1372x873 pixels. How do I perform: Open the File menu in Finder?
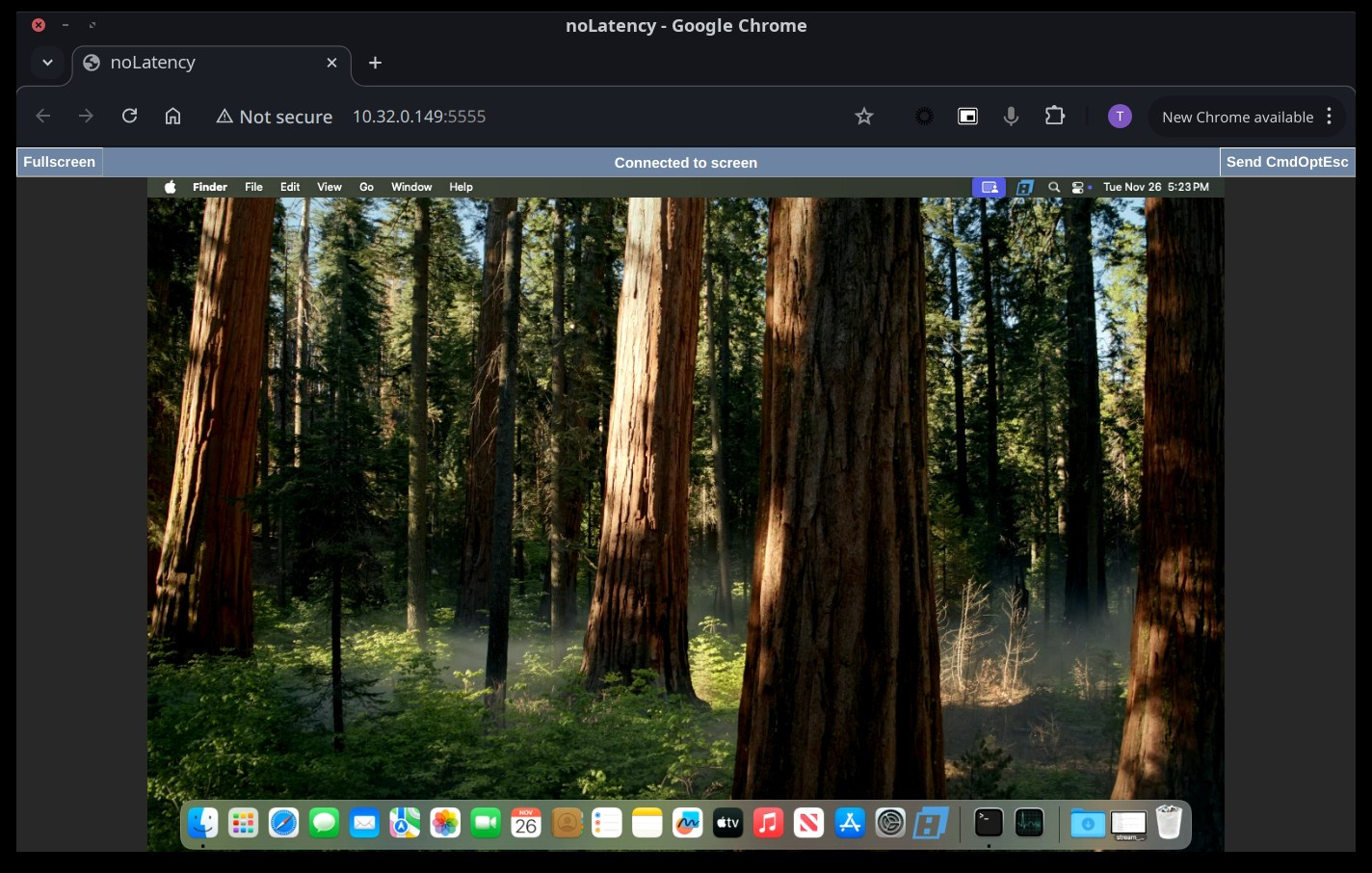tap(253, 187)
